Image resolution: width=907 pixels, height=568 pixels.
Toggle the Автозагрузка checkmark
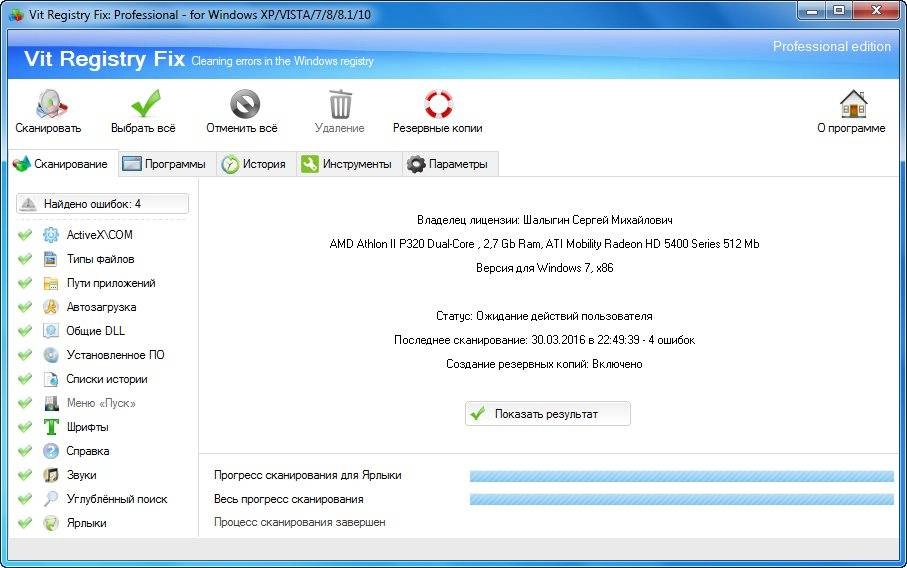(25, 307)
